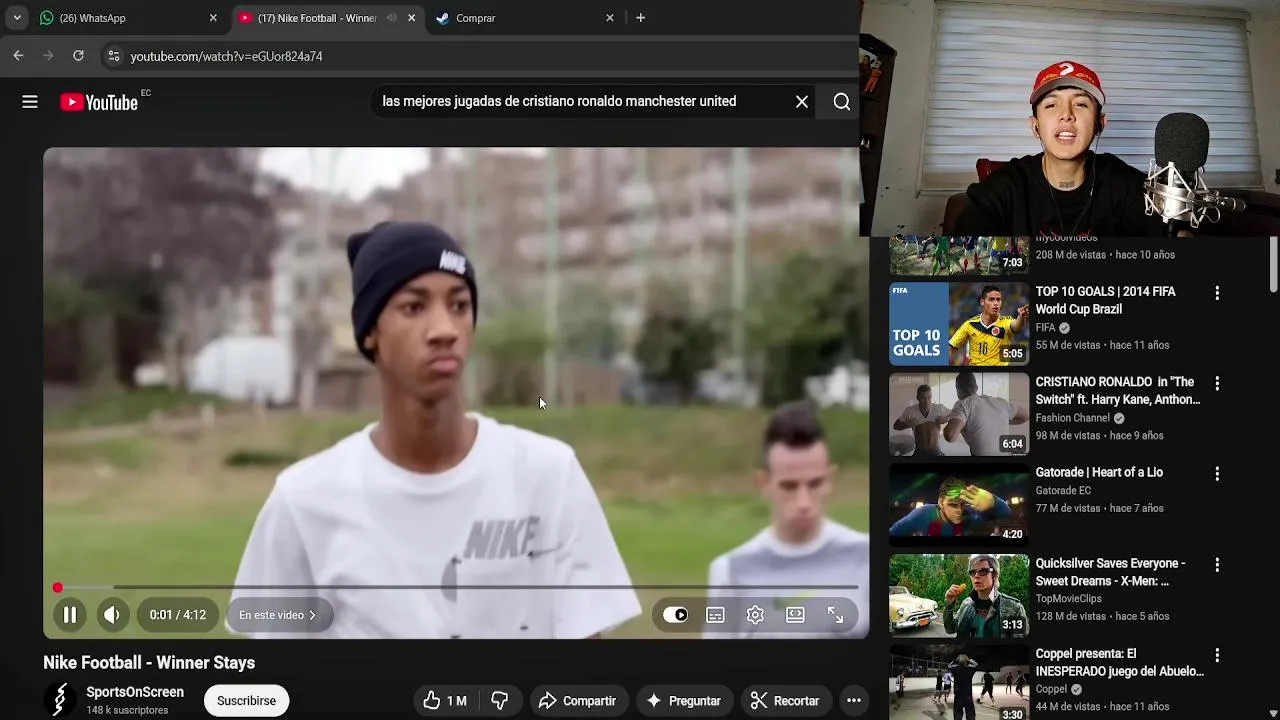Viewport: 1280px width, 720px height.
Task: Open SportsOnScreen channel avatar
Action: [x=60, y=700]
